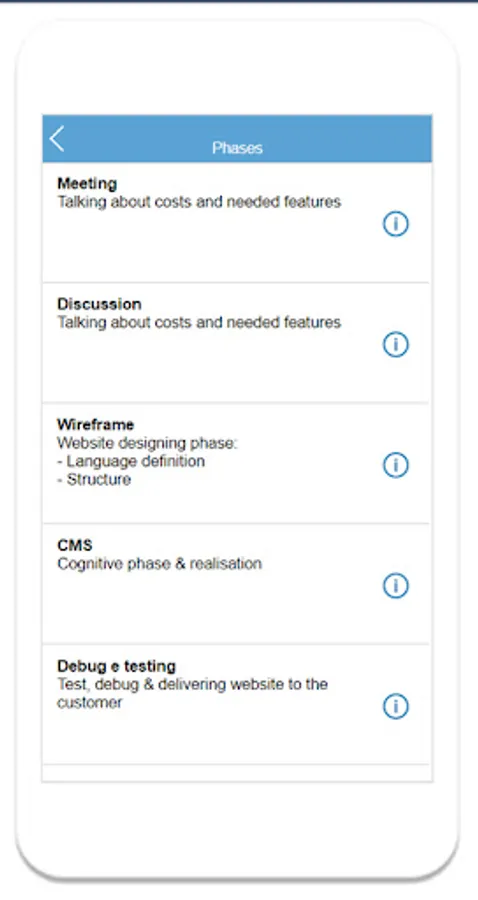Click the blue Phases header bar
The height and width of the screenshot is (900, 478).
coord(237,138)
